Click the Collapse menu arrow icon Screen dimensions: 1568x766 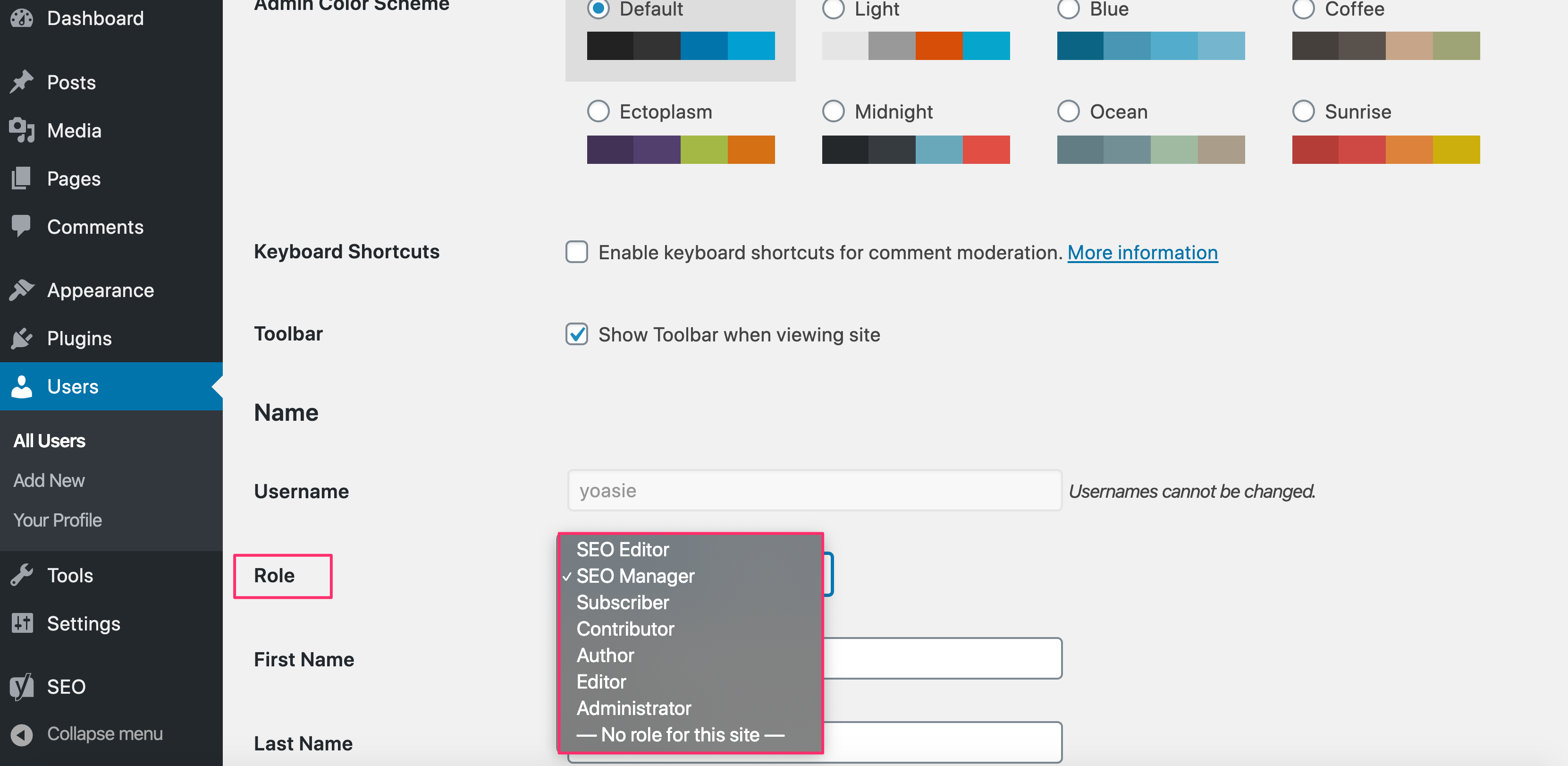22,734
